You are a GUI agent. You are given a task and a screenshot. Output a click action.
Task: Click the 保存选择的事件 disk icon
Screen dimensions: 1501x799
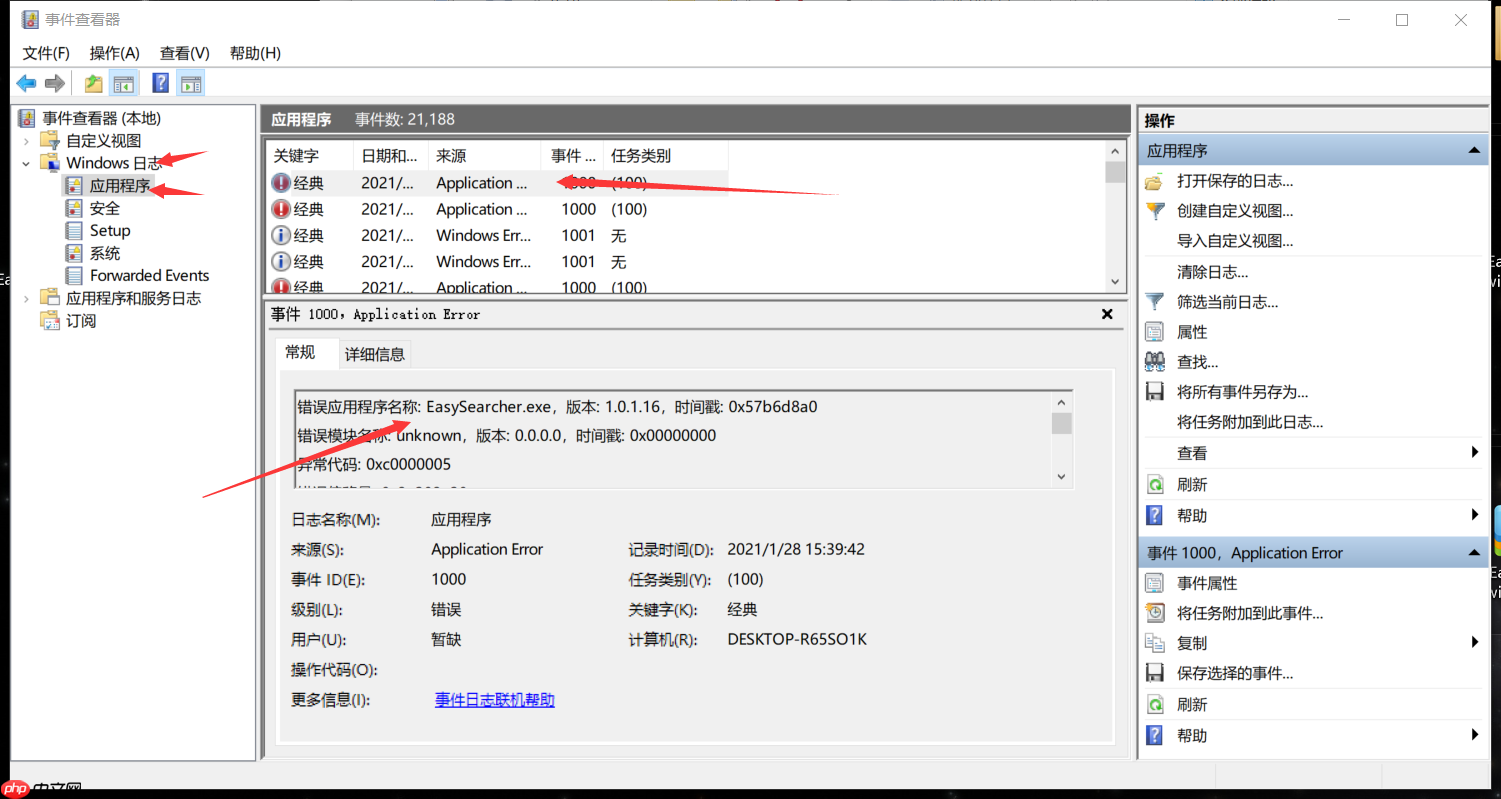[1155, 673]
